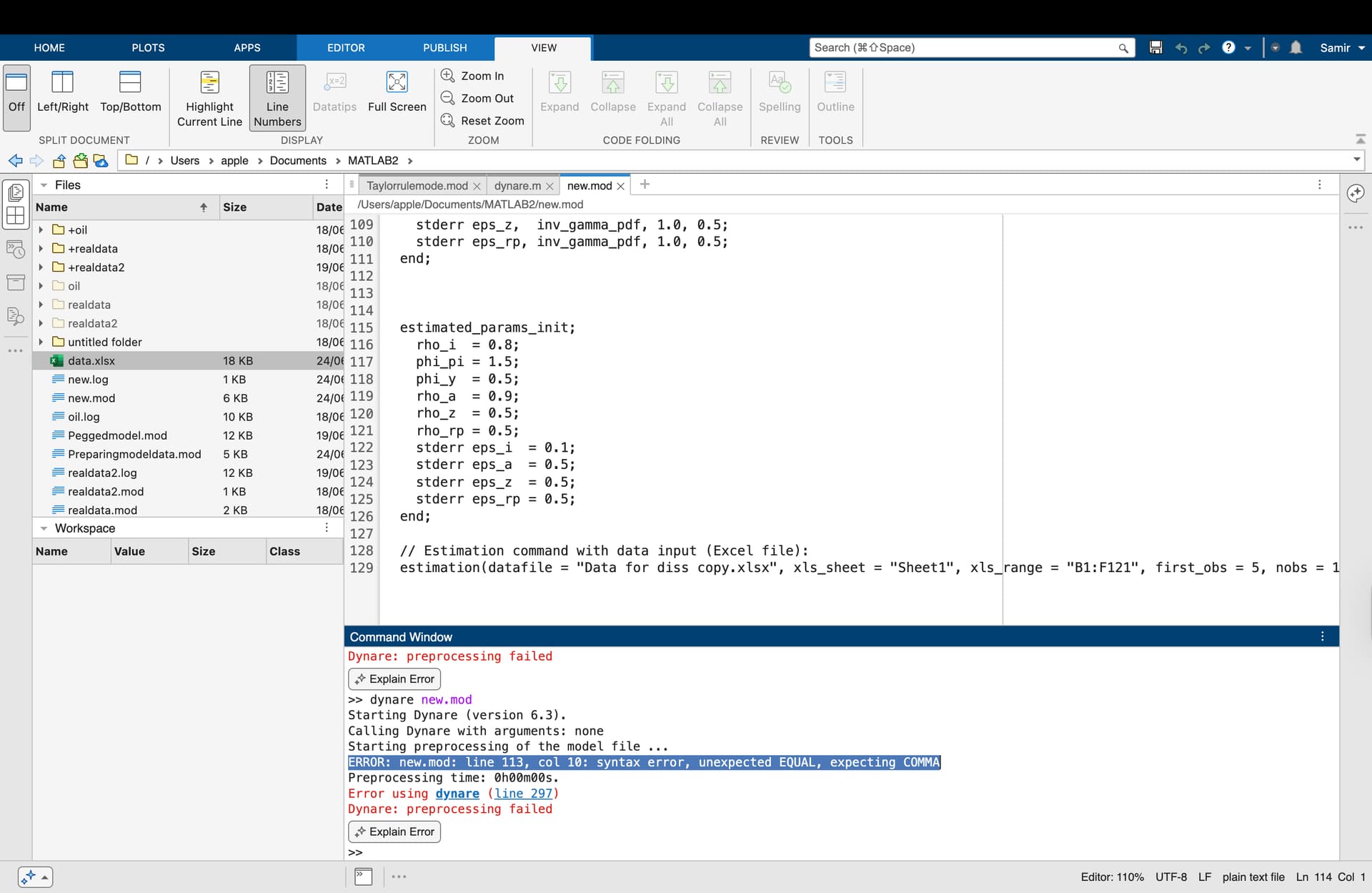Expand the +oil folder

pos(41,230)
